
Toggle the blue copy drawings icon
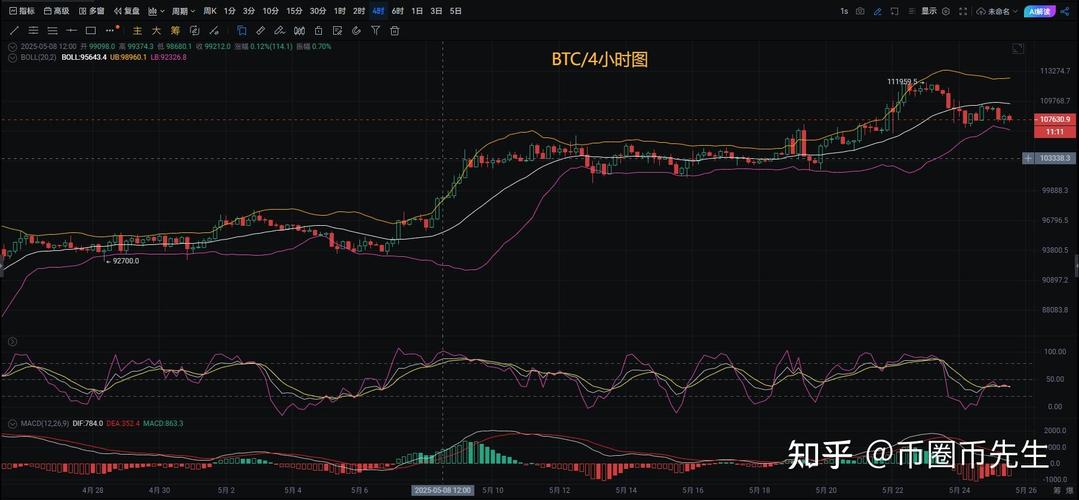tap(242, 31)
